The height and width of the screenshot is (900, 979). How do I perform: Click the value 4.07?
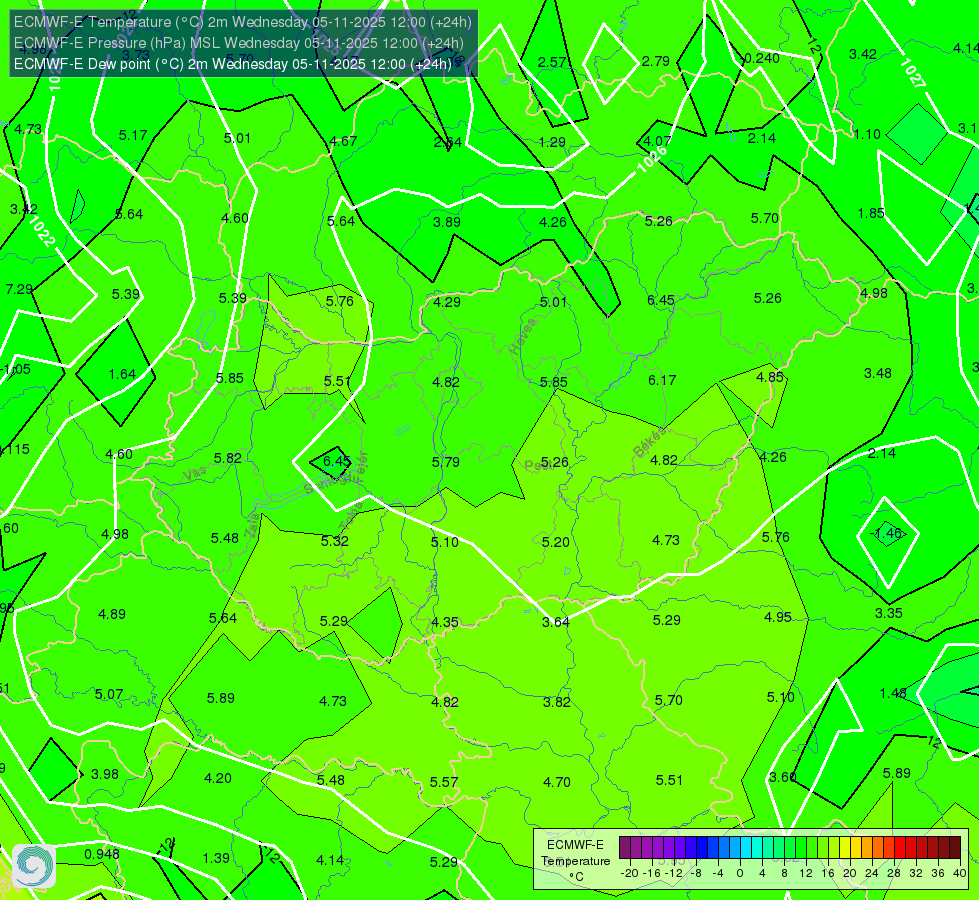(657, 141)
